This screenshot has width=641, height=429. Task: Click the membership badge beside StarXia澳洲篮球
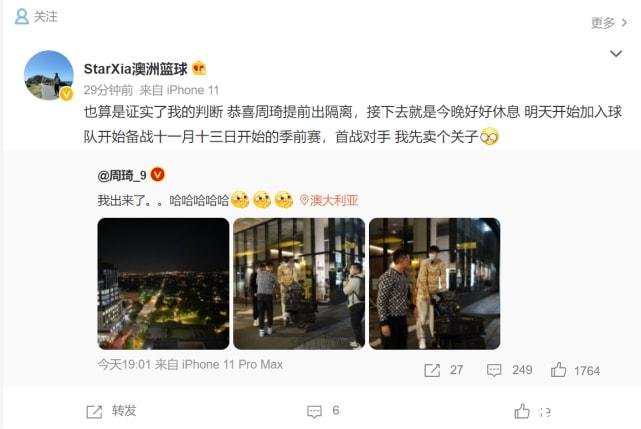199,68
